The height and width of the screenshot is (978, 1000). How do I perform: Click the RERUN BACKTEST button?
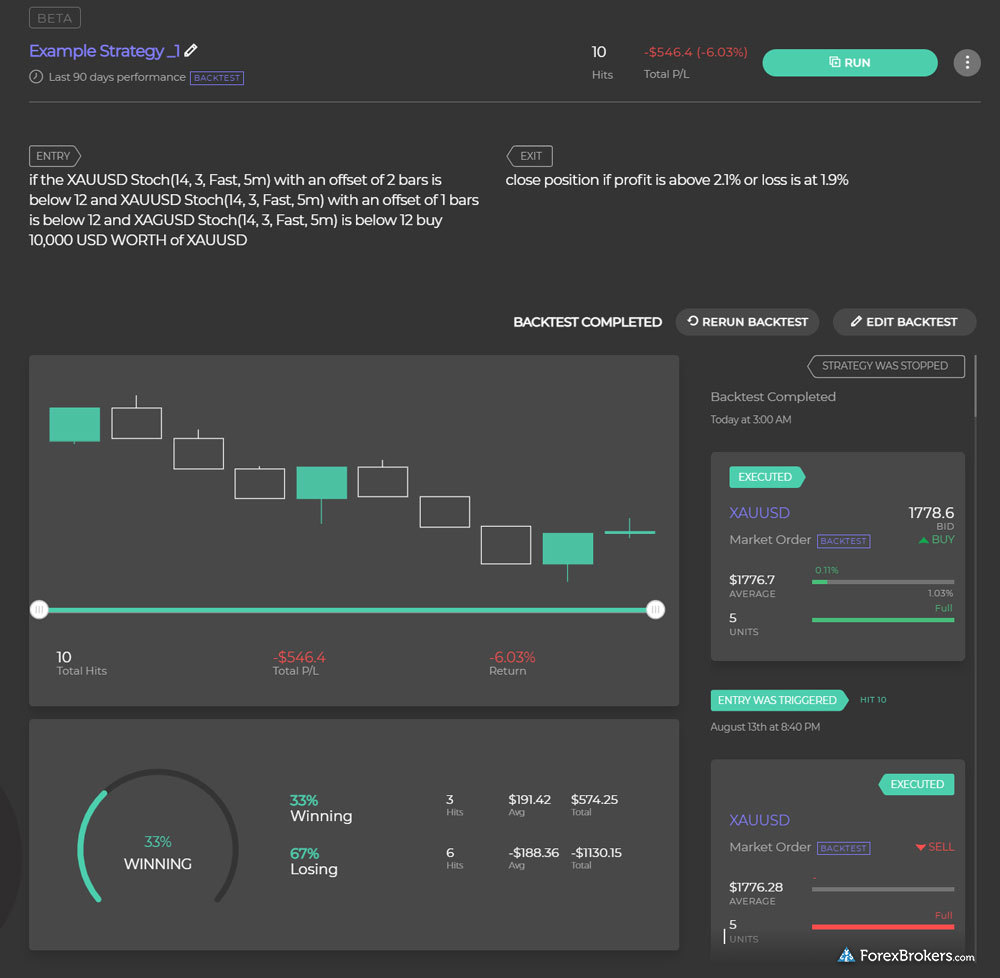coord(747,322)
